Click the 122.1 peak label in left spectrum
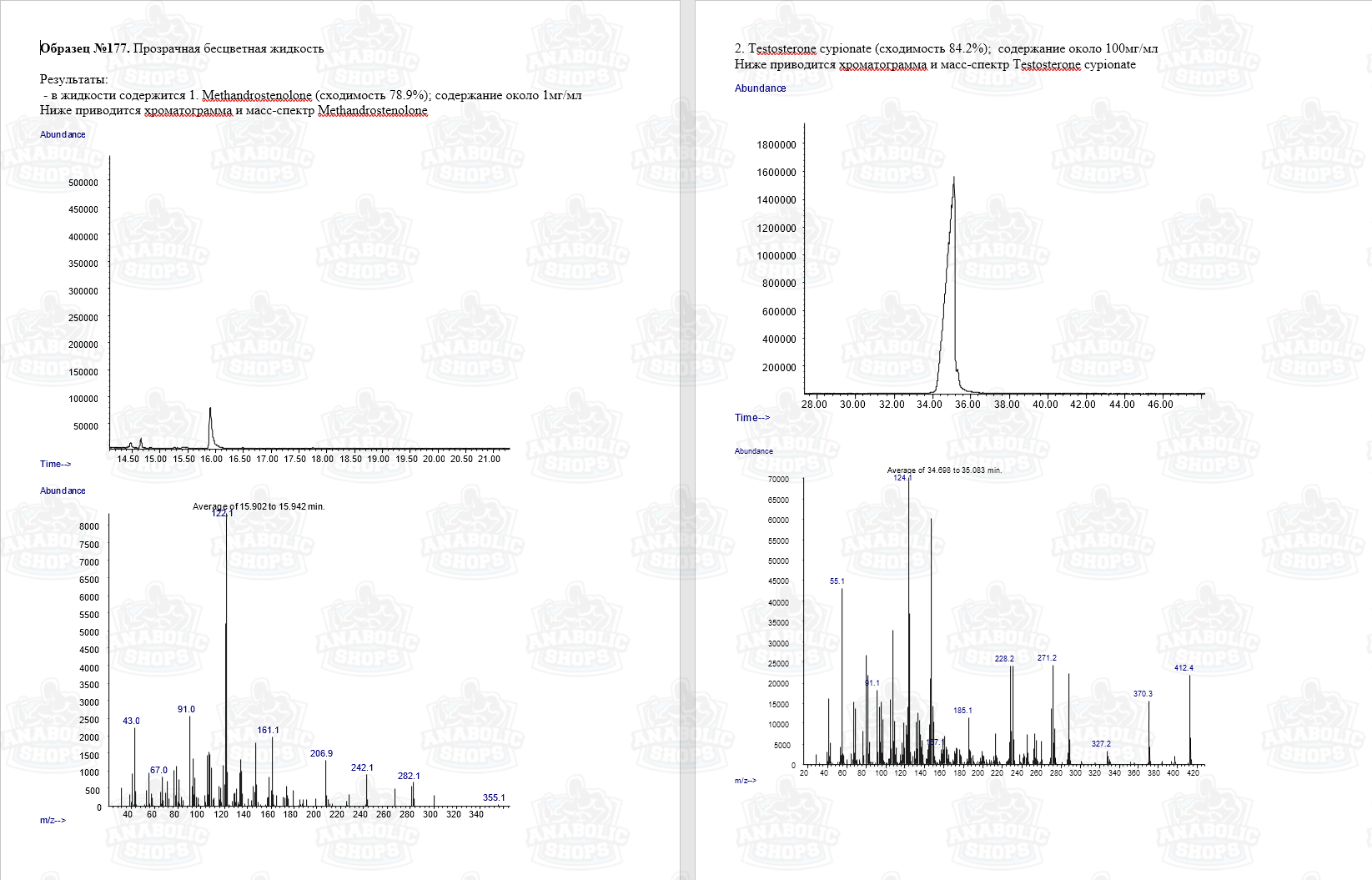Screen dimensions: 1372x880 click(x=222, y=513)
